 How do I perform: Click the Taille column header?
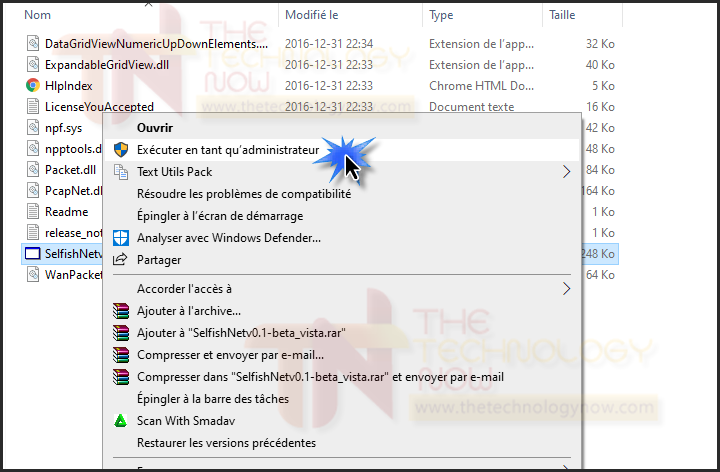[x=562, y=15]
